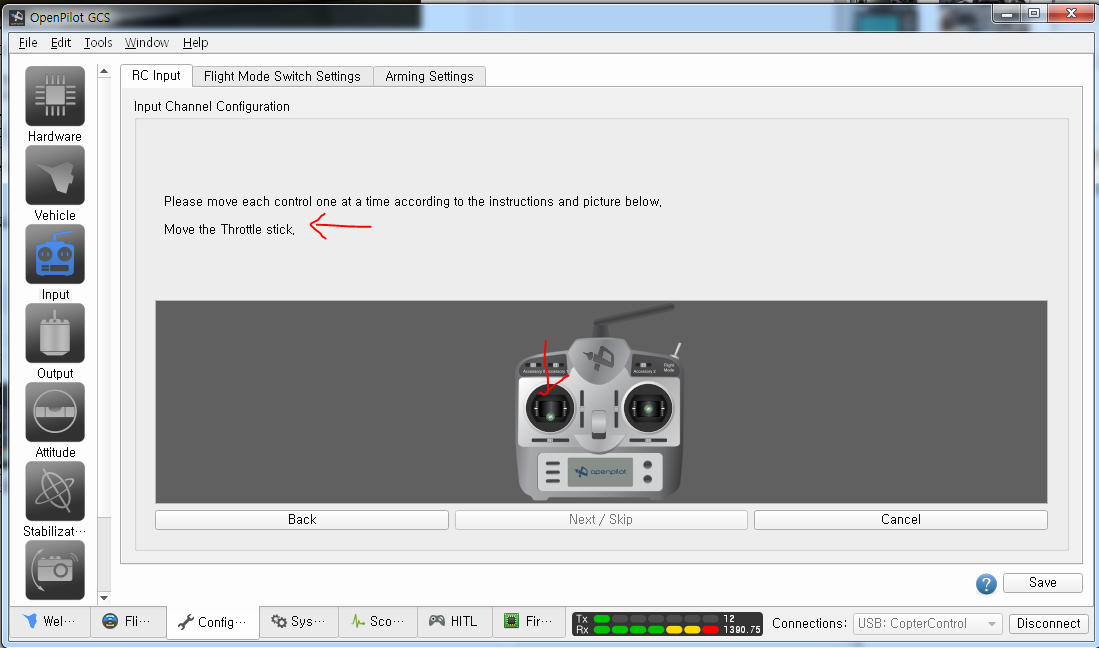
Task: Click the sidebar scroll up arrow
Action: pos(104,71)
